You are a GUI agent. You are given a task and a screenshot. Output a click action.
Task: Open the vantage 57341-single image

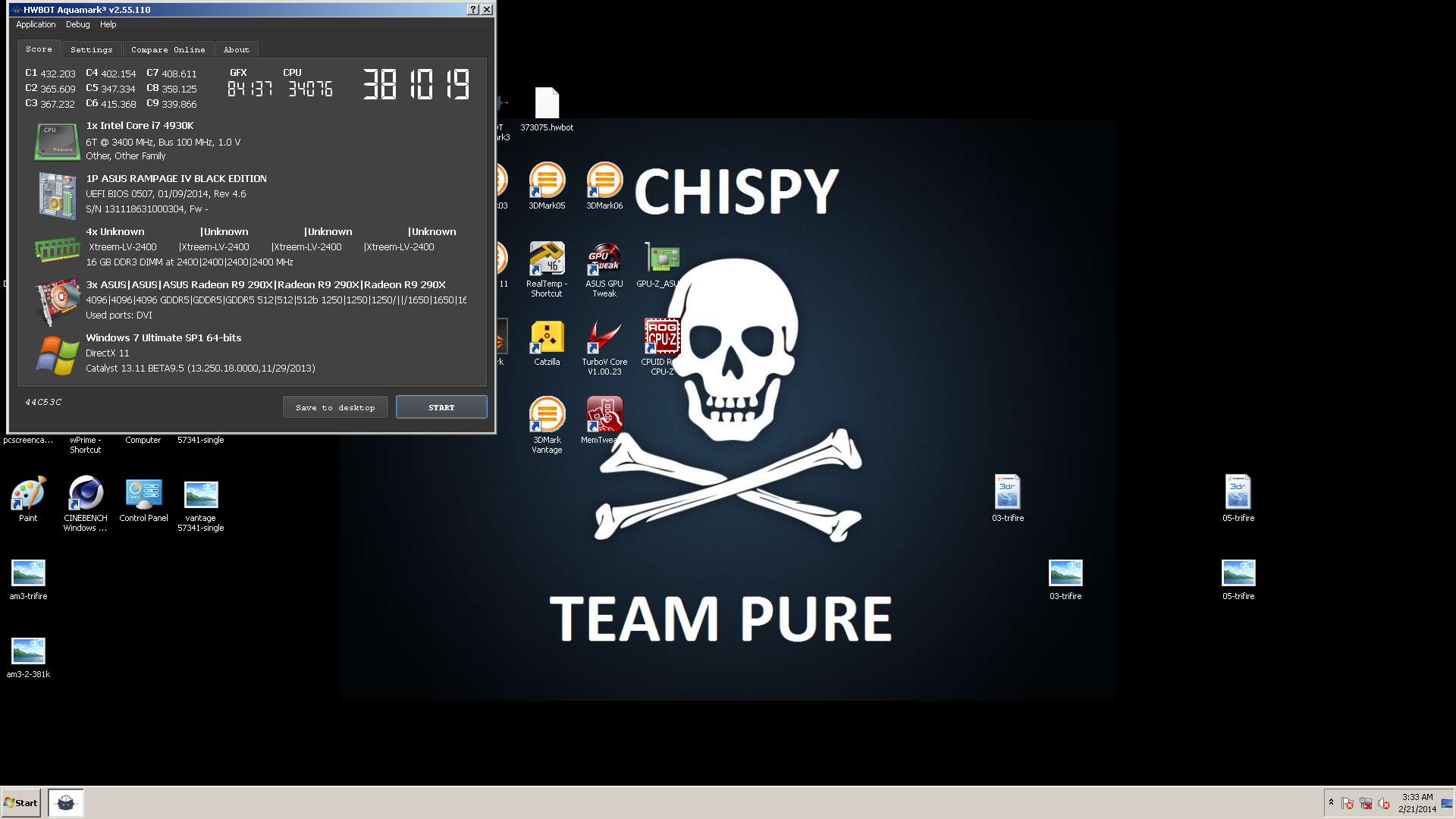click(x=201, y=505)
